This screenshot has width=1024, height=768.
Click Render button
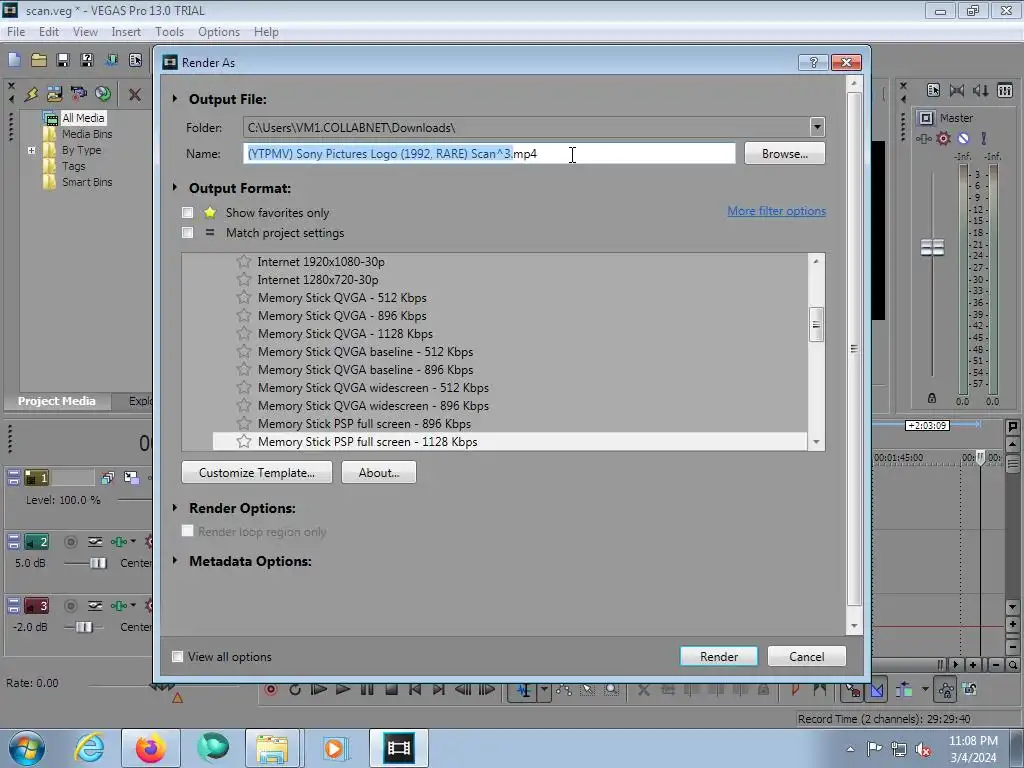click(718, 656)
